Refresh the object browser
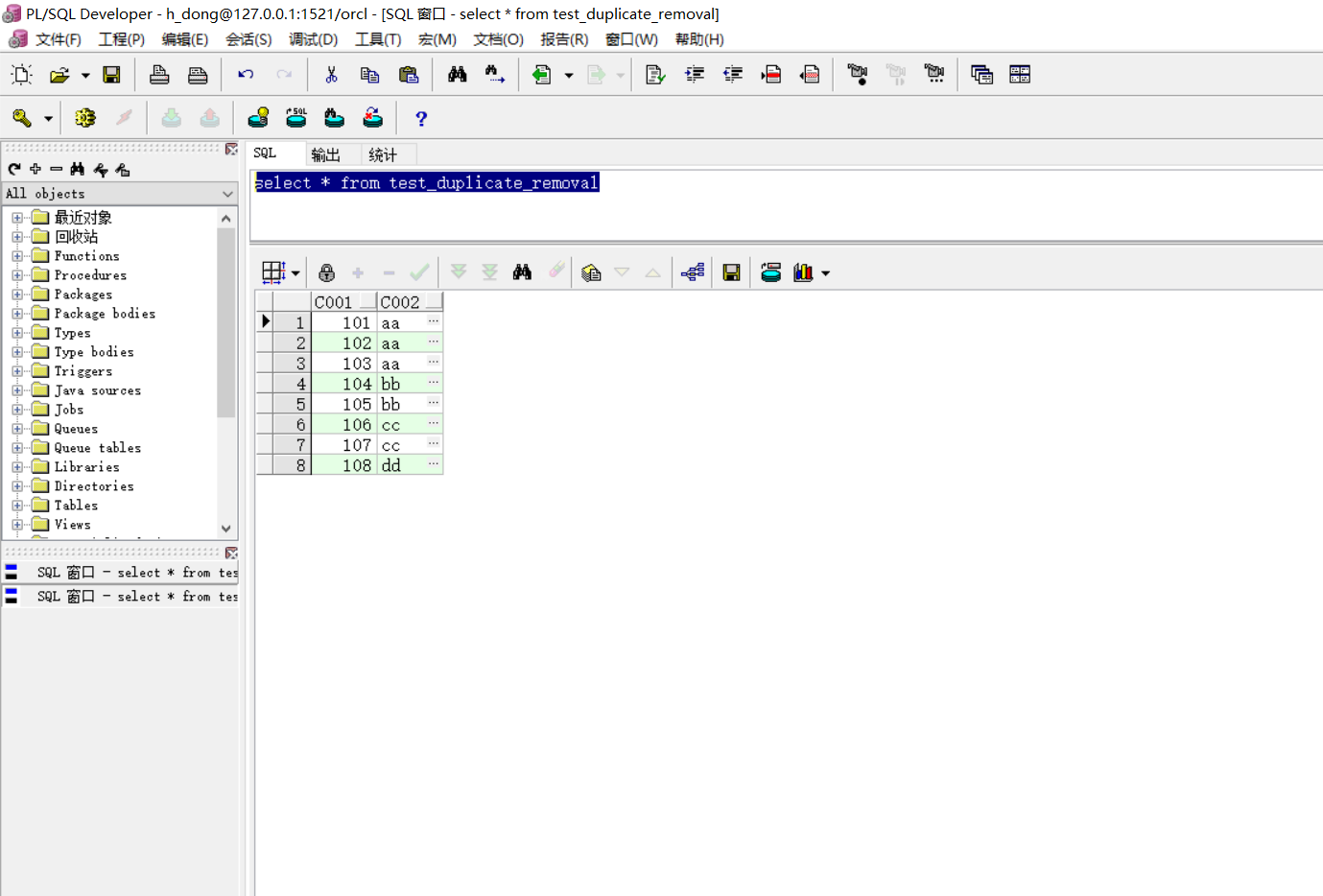The width and height of the screenshot is (1323, 896). (14, 169)
